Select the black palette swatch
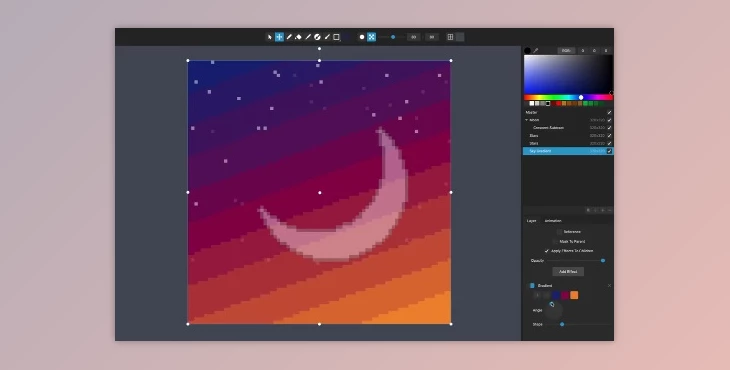The width and height of the screenshot is (730, 370). tap(548, 103)
